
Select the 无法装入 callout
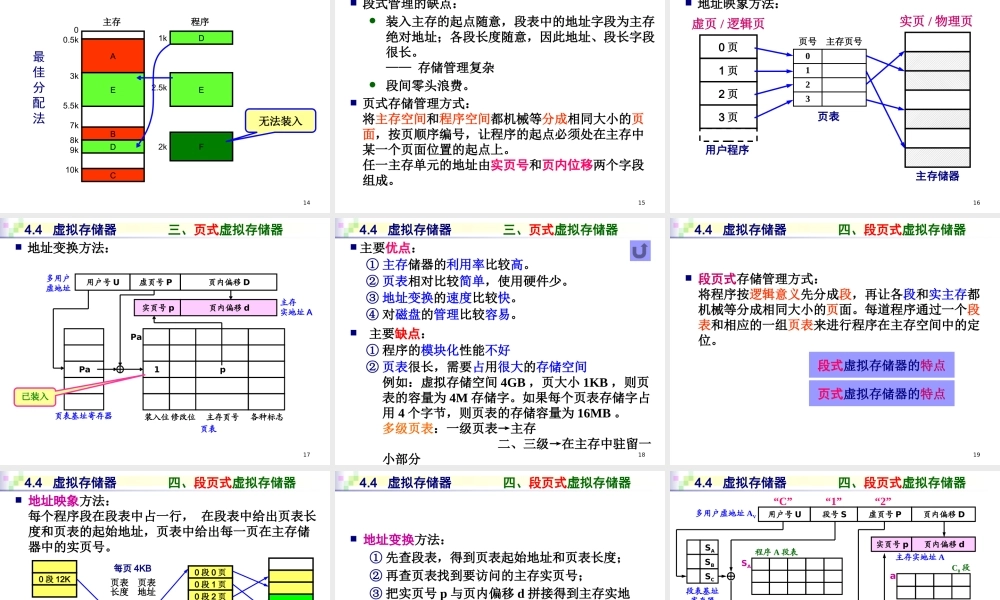(280, 121)
